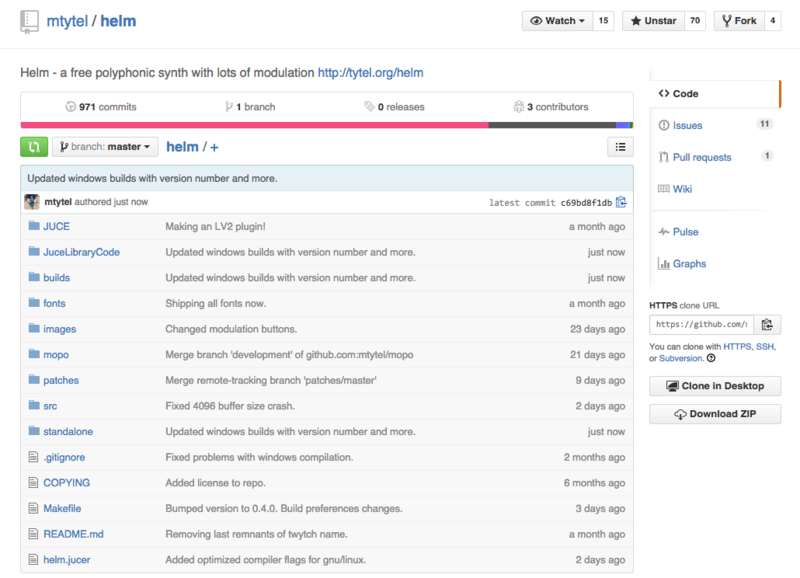The width and height of the screenshot is (800, 578).
Task: Open the tytel.org/helm website link
Action: pos(370,73)
